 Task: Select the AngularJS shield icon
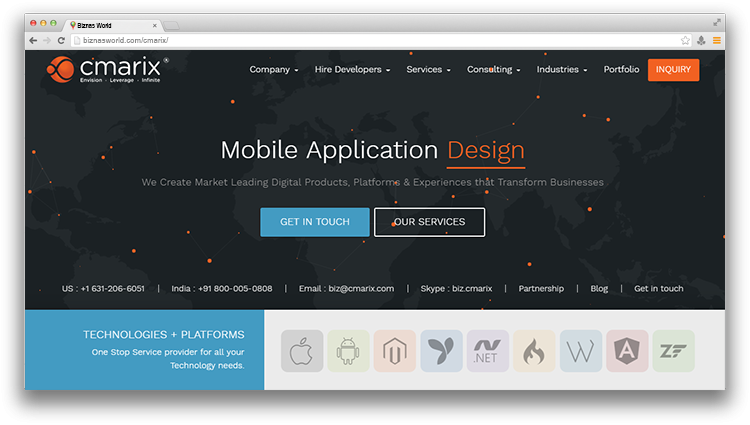tap(627, 351)
